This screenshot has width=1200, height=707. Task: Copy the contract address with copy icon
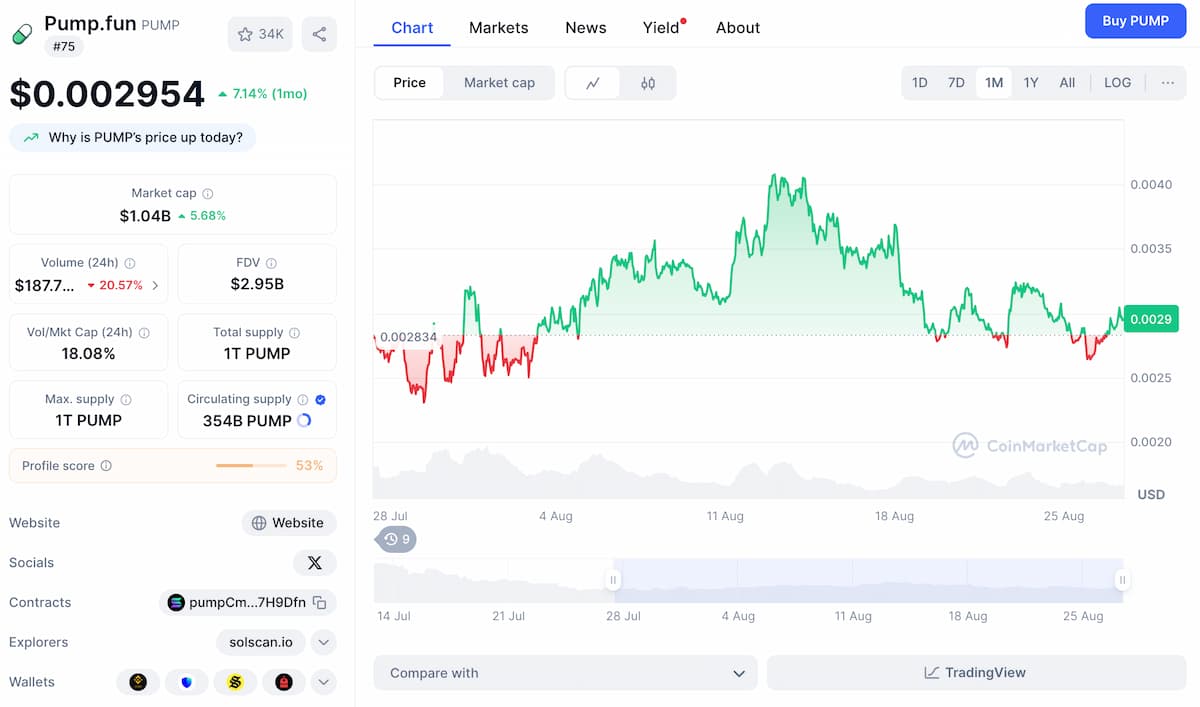[319, 602]
